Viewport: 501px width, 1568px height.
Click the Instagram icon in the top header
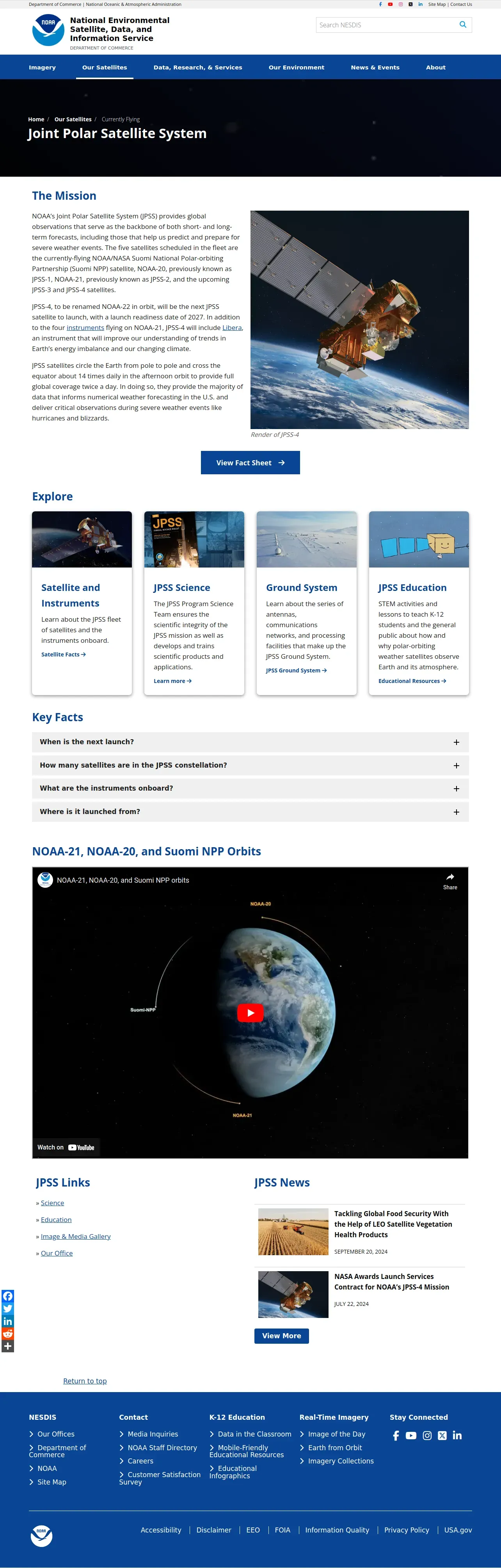click(x=401, y=4)
